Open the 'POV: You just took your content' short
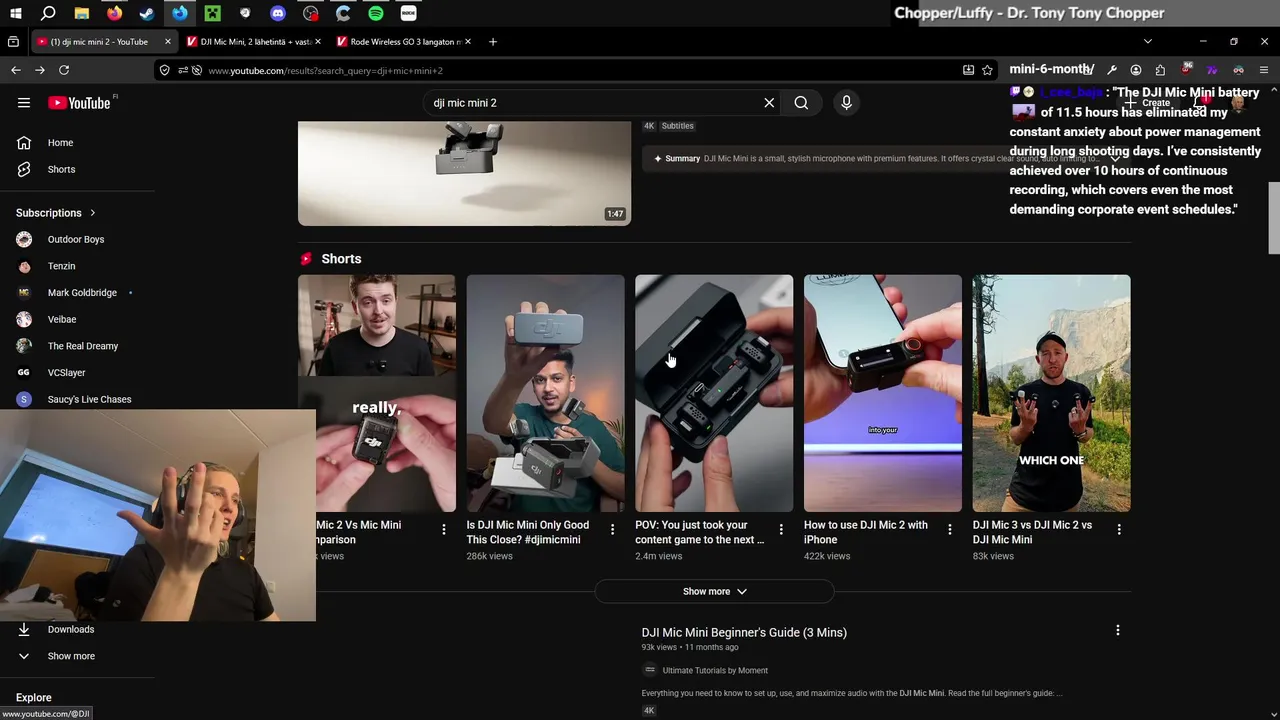 point(714,393)
